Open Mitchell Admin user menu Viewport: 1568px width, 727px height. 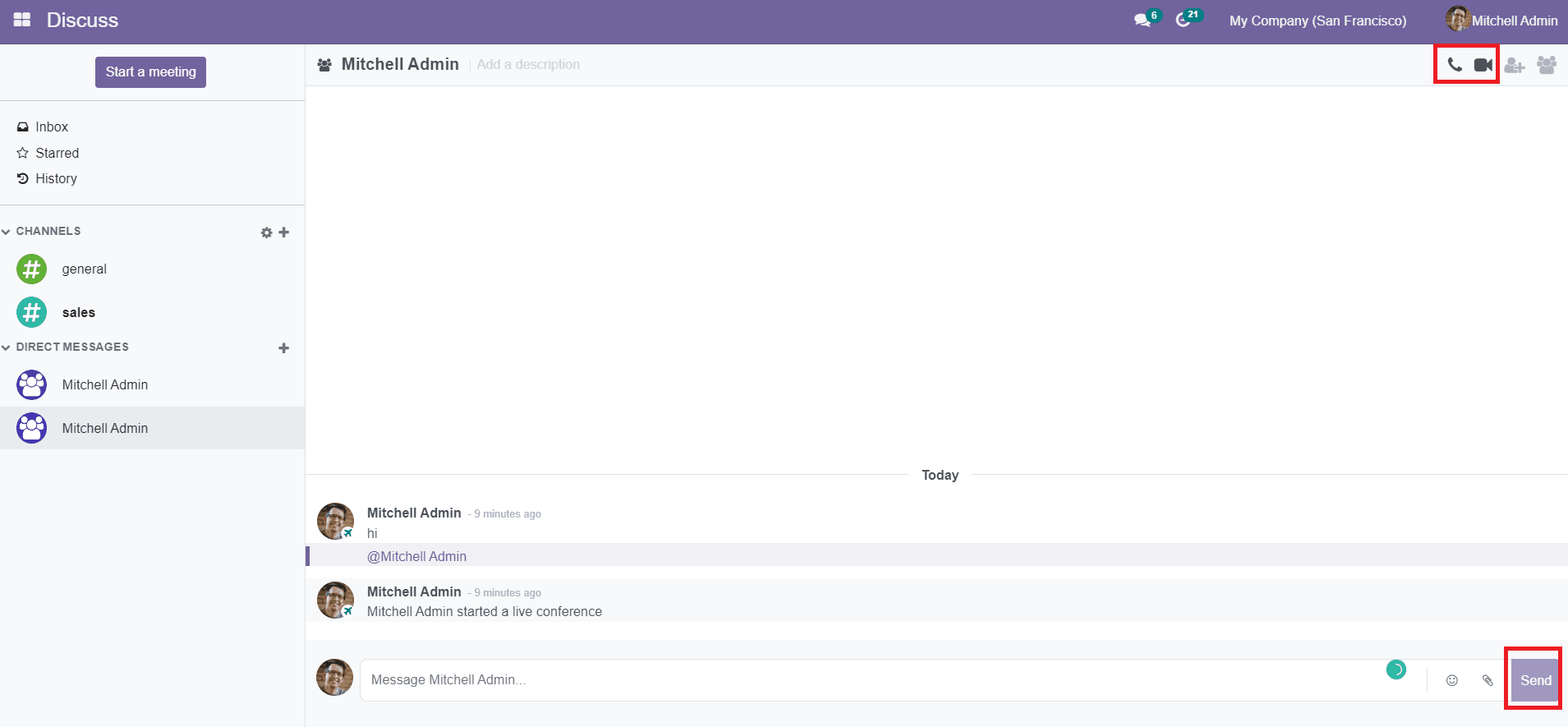(1502, 21)
